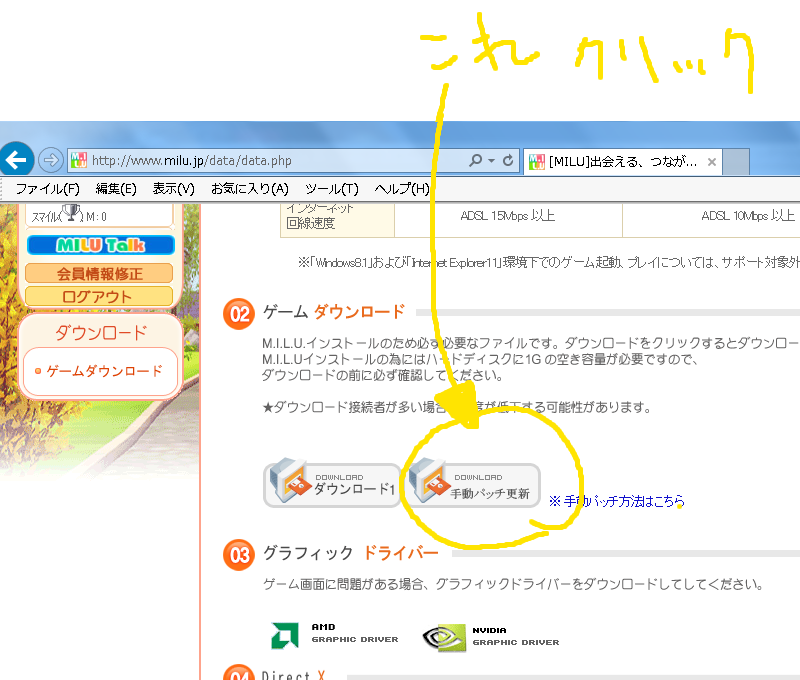Close the [MILU] browser tab
Screen dimensions: 800x680
tap(712, 162)
